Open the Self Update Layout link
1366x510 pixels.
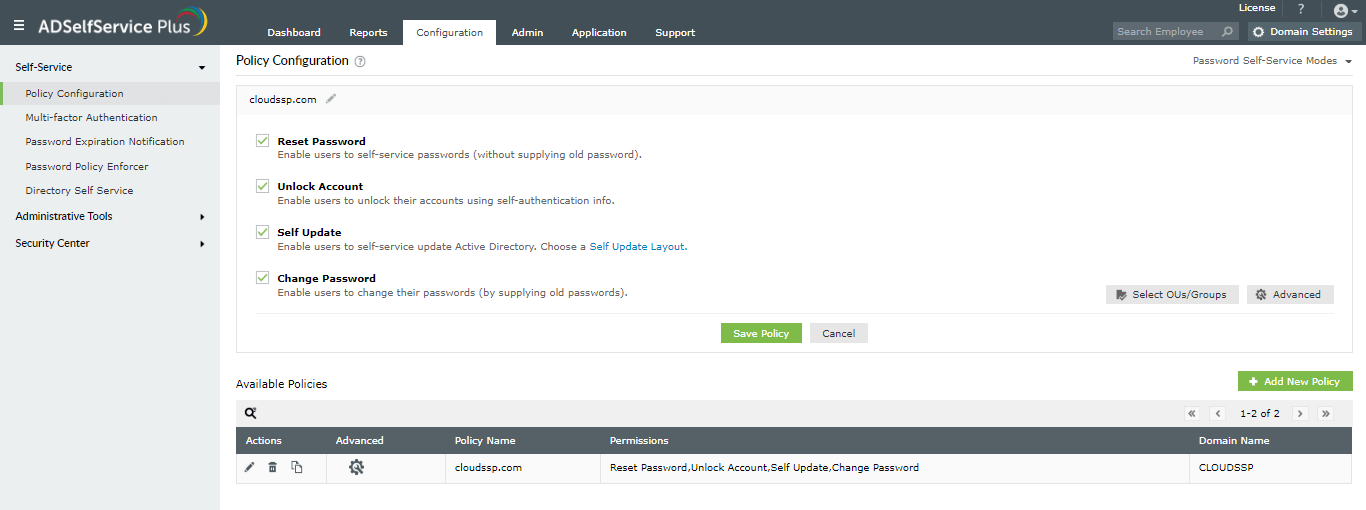(x=637, y=246)
